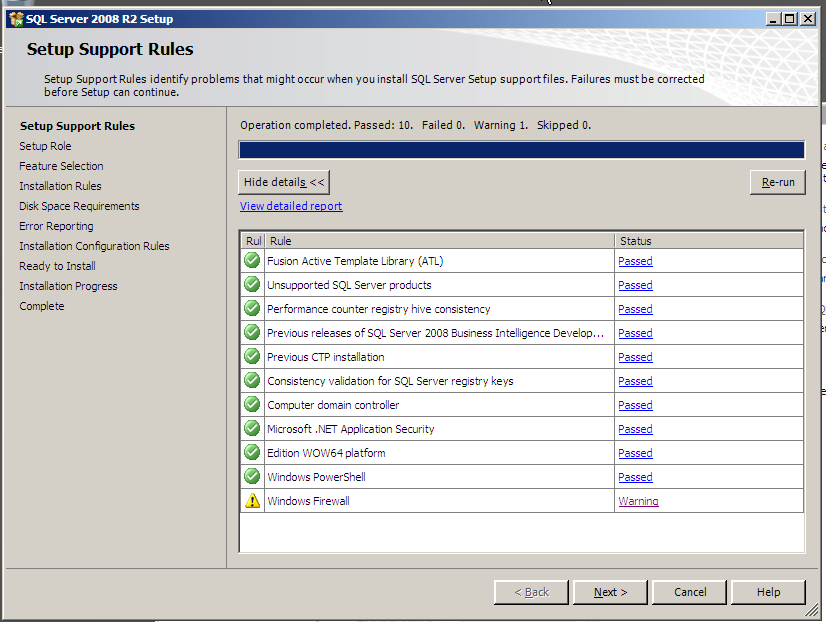
Task: Select the Windows PowerShell rule name
Action: 316,477
